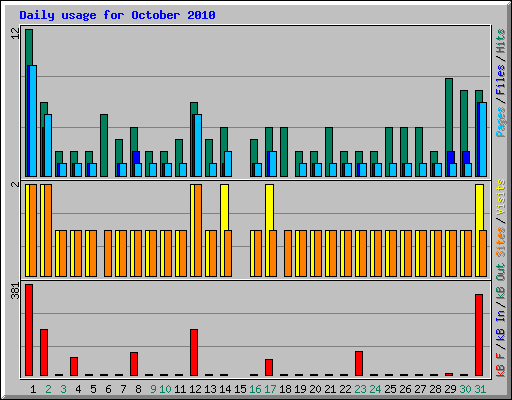Click day '8' on the date axis
The width and height of the screenshot is (512, 400).
[138, 389]
